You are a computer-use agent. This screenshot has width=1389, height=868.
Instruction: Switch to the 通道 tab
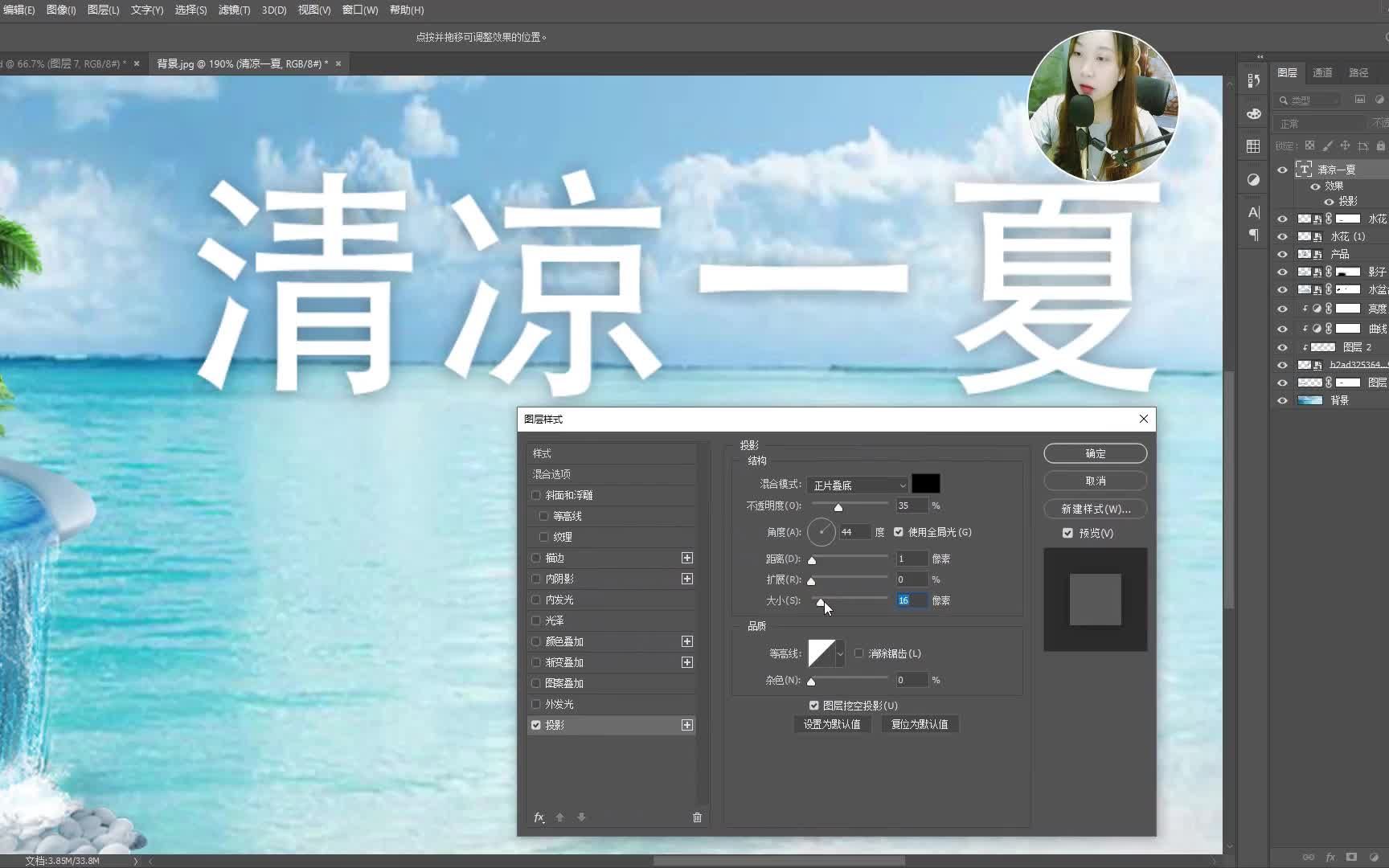click(1322, 72)
